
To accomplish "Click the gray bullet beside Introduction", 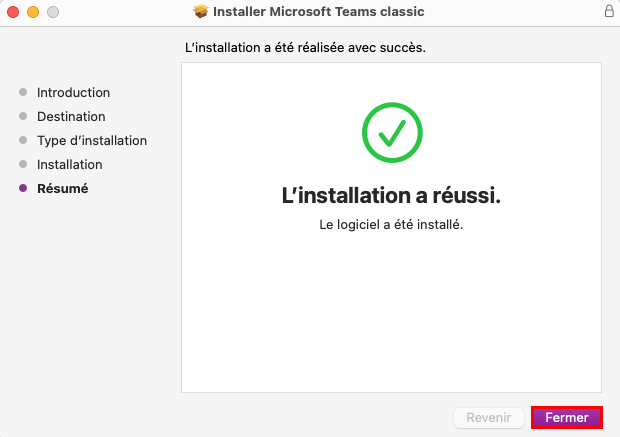I will point(23,92).
